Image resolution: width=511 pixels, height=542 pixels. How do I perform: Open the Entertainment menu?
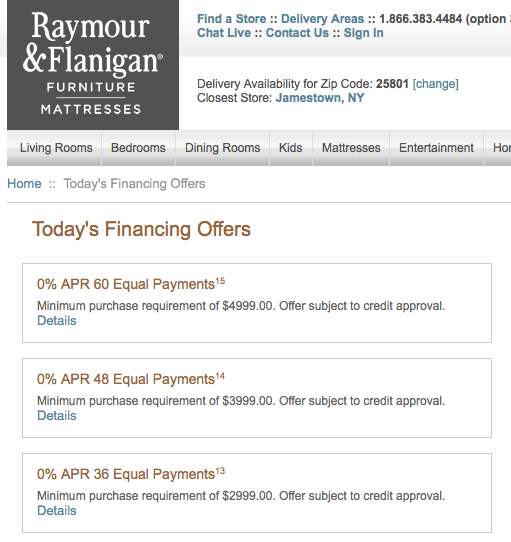pos(436,148)
